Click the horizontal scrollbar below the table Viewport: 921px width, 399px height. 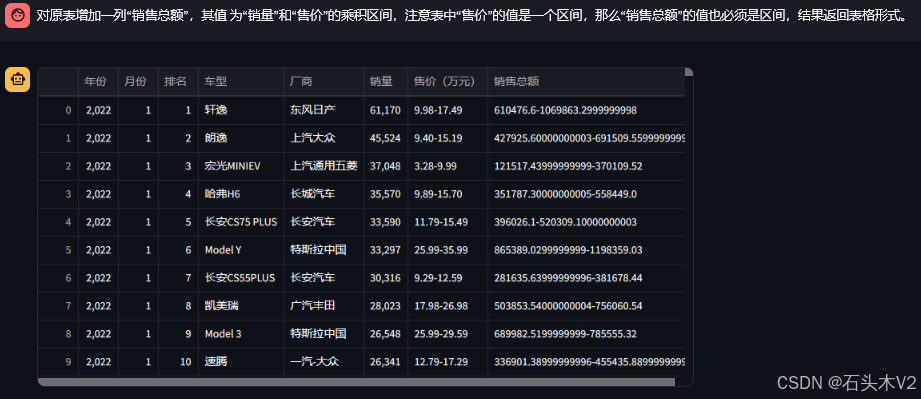357,382
